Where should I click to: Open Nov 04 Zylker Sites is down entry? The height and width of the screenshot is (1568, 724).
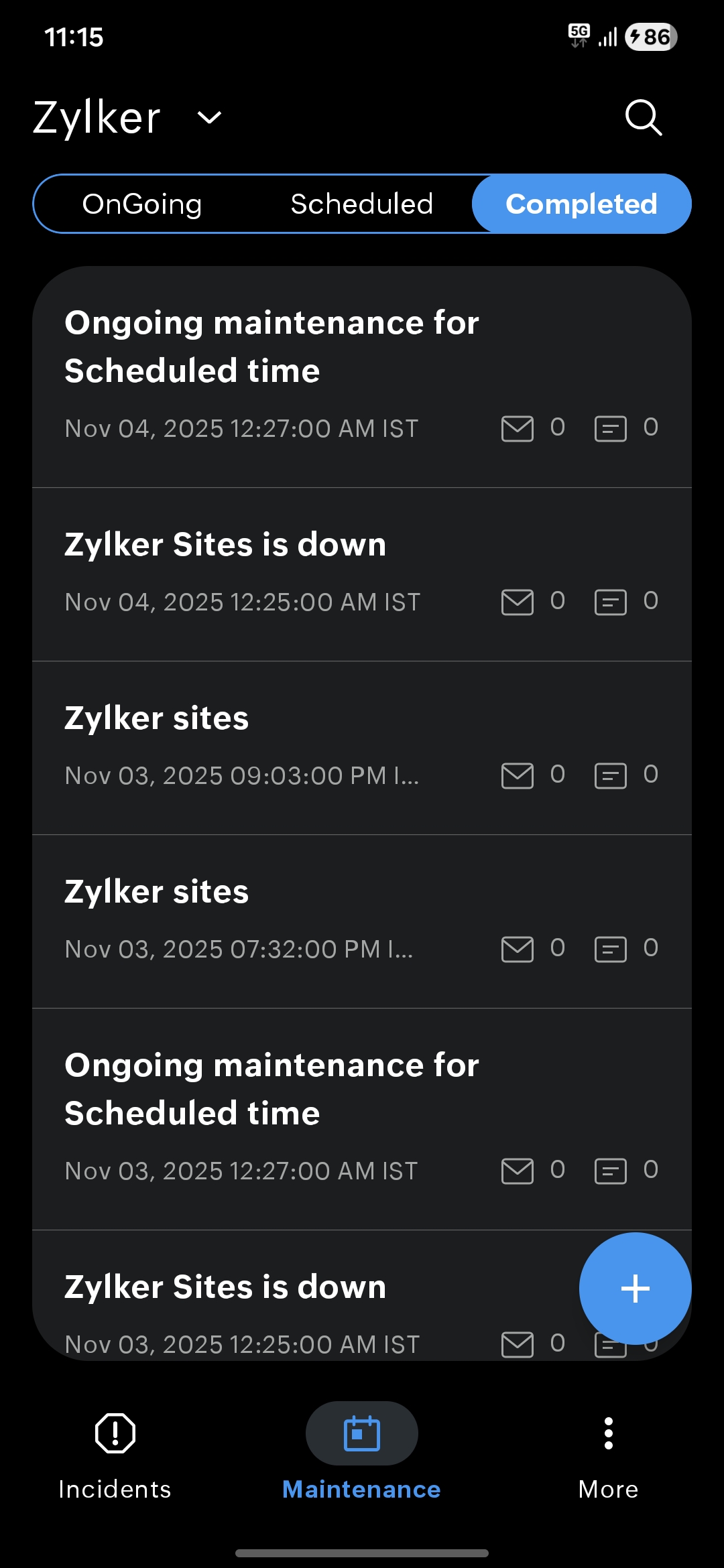[x=225, y=544]
